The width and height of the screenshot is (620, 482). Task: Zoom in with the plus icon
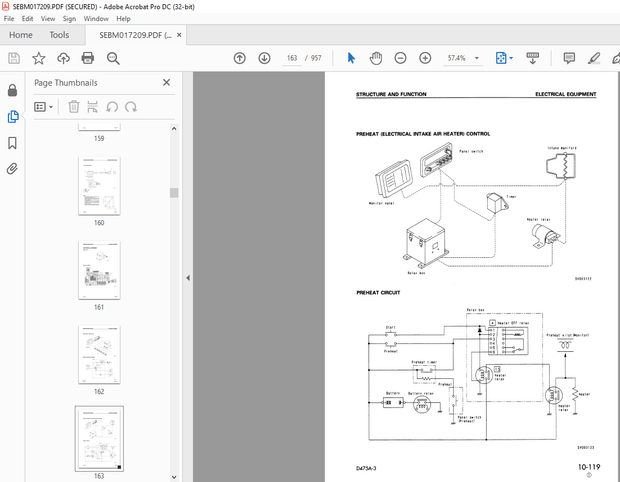click(425, 58)
